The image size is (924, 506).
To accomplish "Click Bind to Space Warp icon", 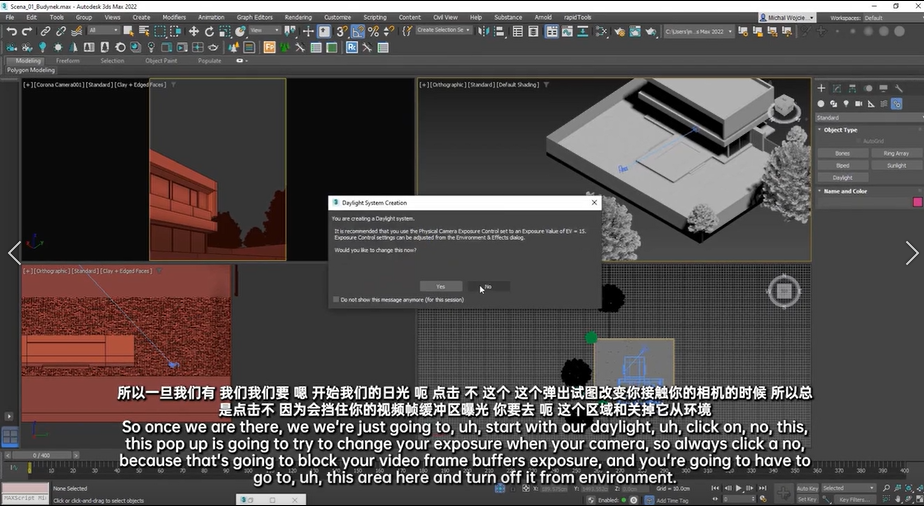I will 77,31.
